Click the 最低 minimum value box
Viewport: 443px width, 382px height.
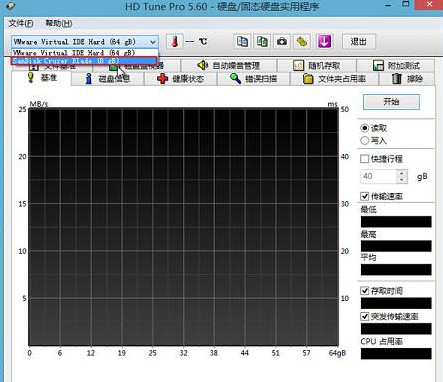(x=396, y=222)
